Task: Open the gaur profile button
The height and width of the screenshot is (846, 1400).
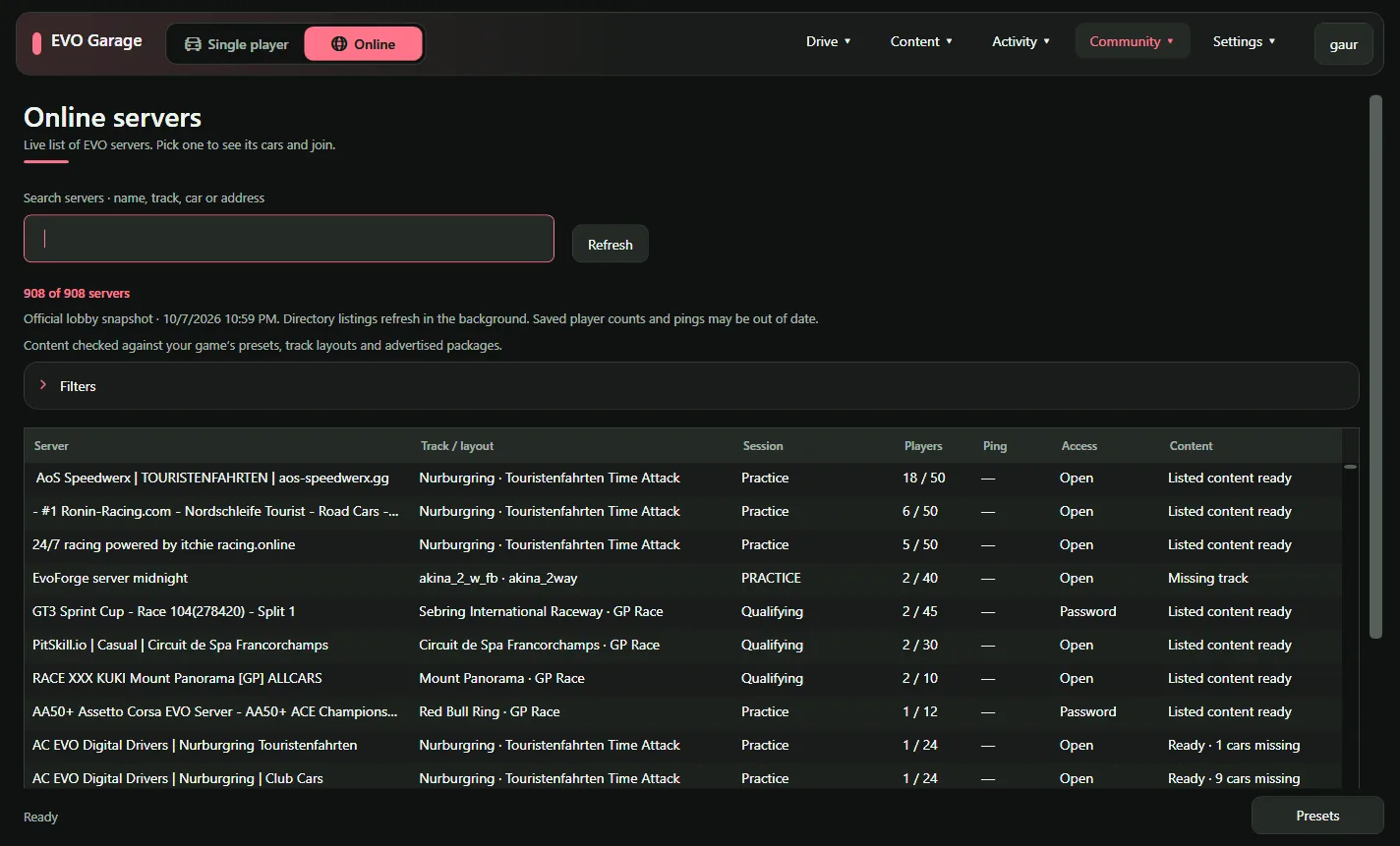Action: coord(1343,44)
